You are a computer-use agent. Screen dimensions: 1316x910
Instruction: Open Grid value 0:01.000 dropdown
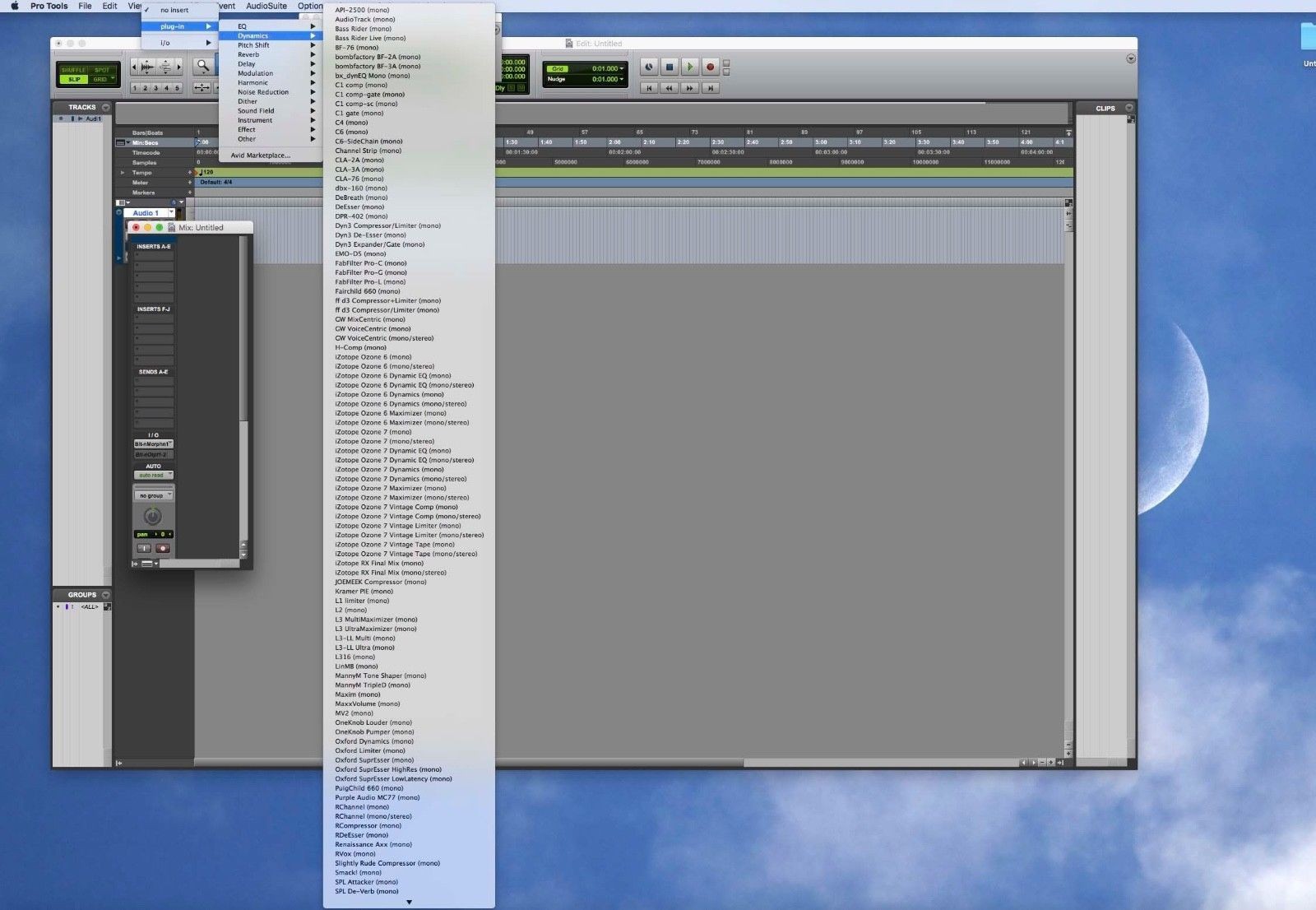(x=608, y=69)
